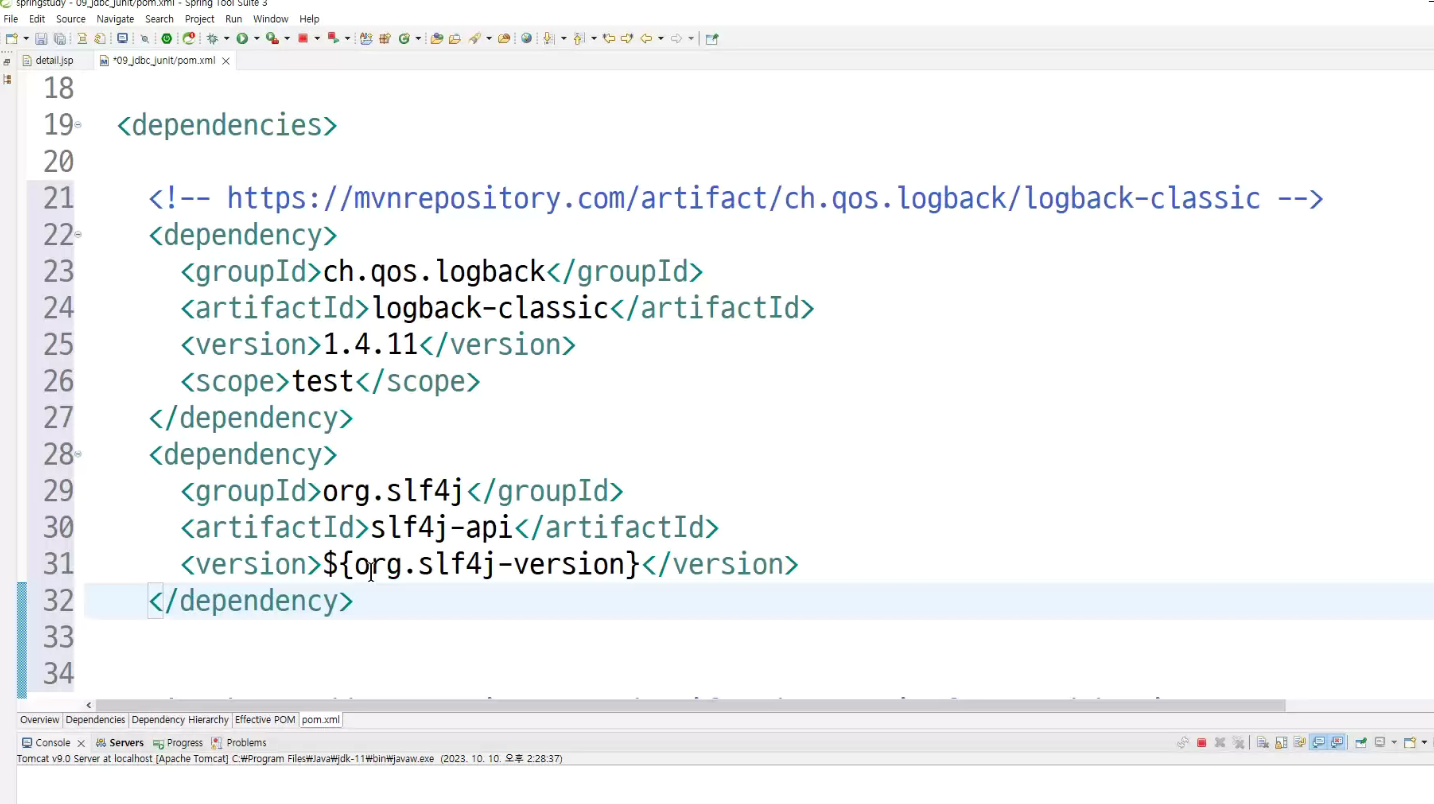Viewport: 1434px width, 804px height.
Task: Click the version text 1.4.11 on line 25
Action: coord(370,345)
